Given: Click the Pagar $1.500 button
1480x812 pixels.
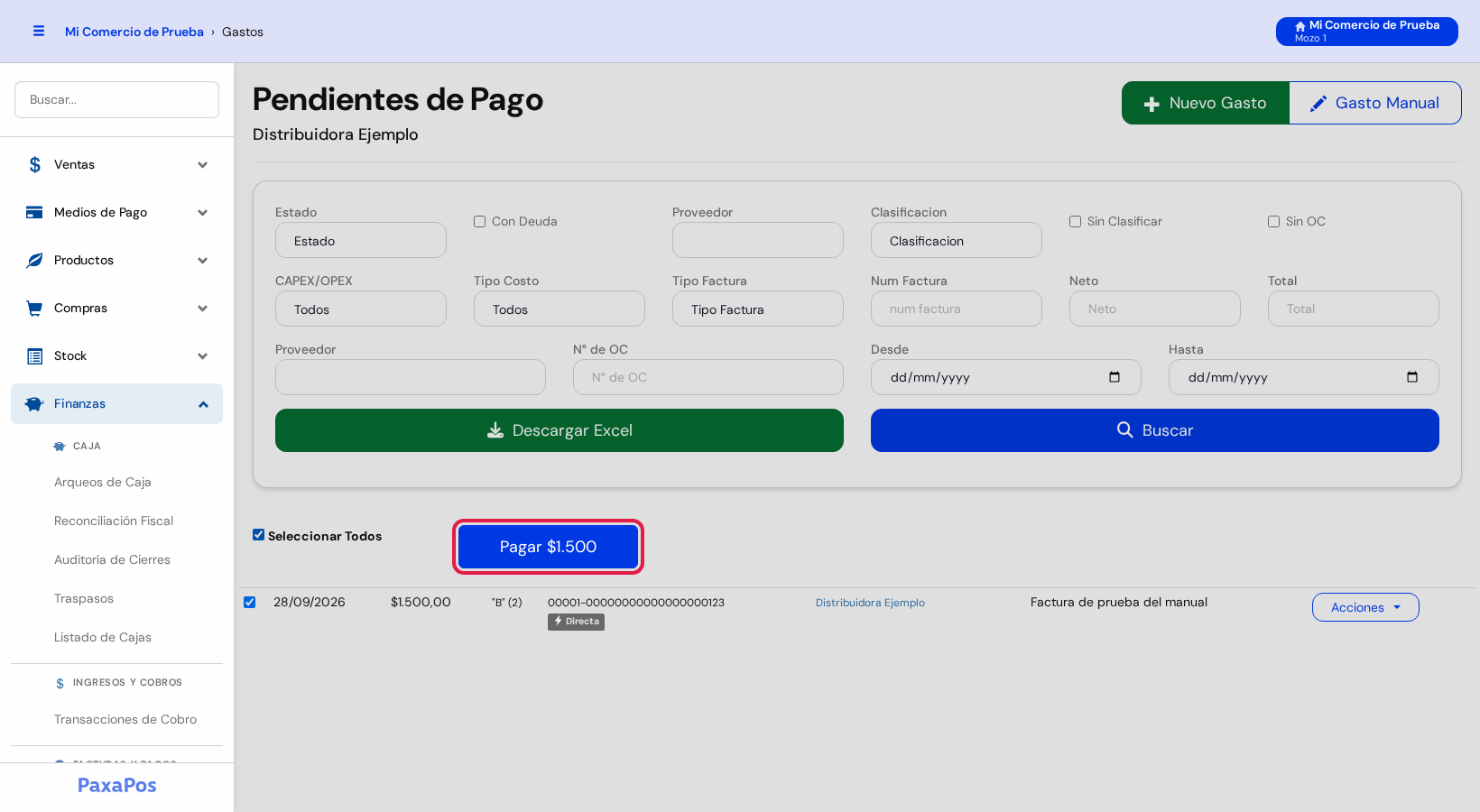Looking at the screenshot, I should (548, 547).
